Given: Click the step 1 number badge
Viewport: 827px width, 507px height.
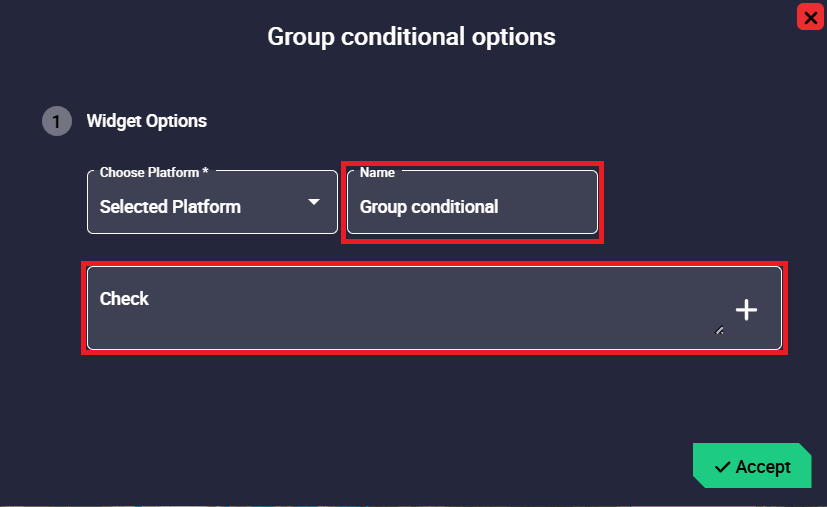Looking at the screenshot, I should point(56,122).
